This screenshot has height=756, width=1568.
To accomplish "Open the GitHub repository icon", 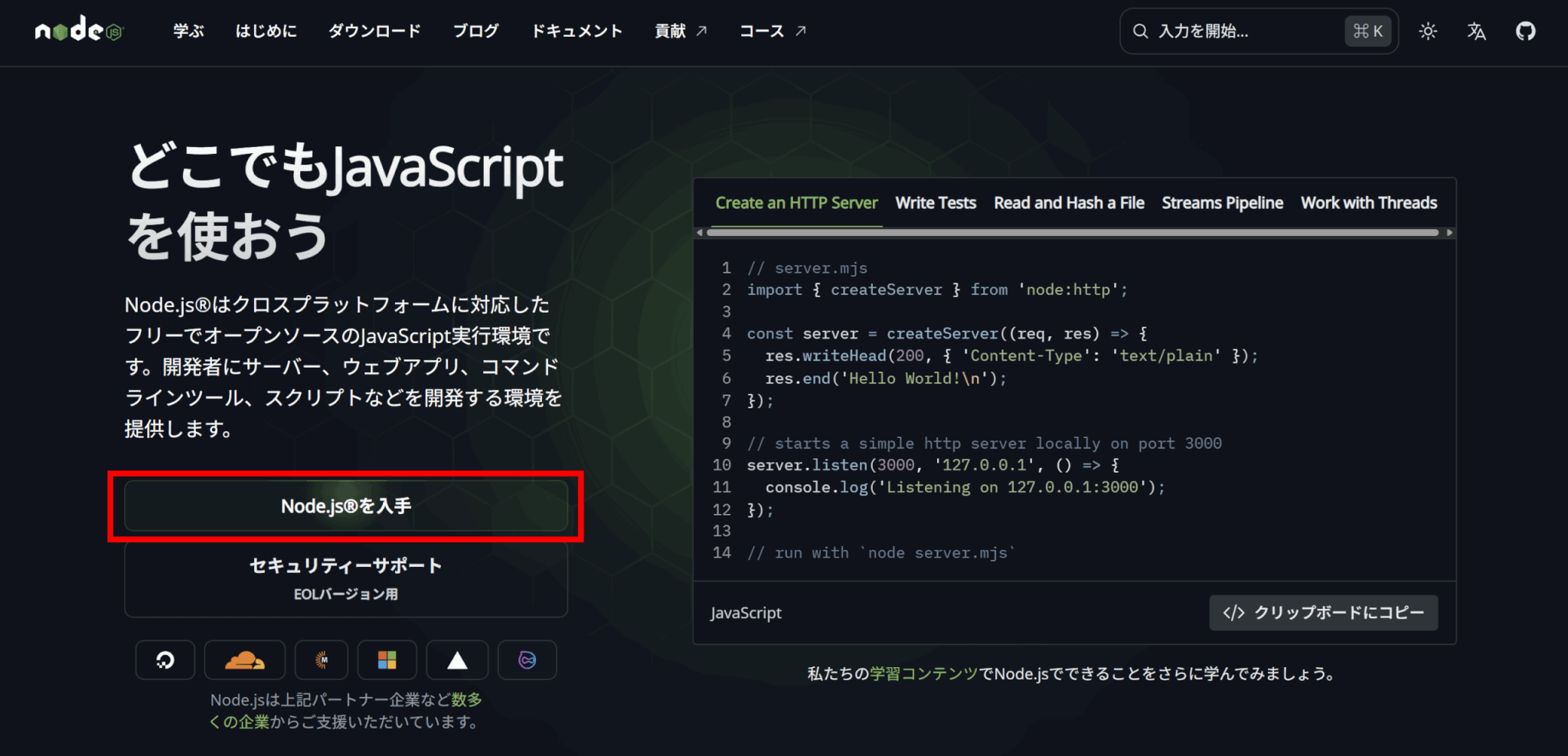I will click(1525, 31).
